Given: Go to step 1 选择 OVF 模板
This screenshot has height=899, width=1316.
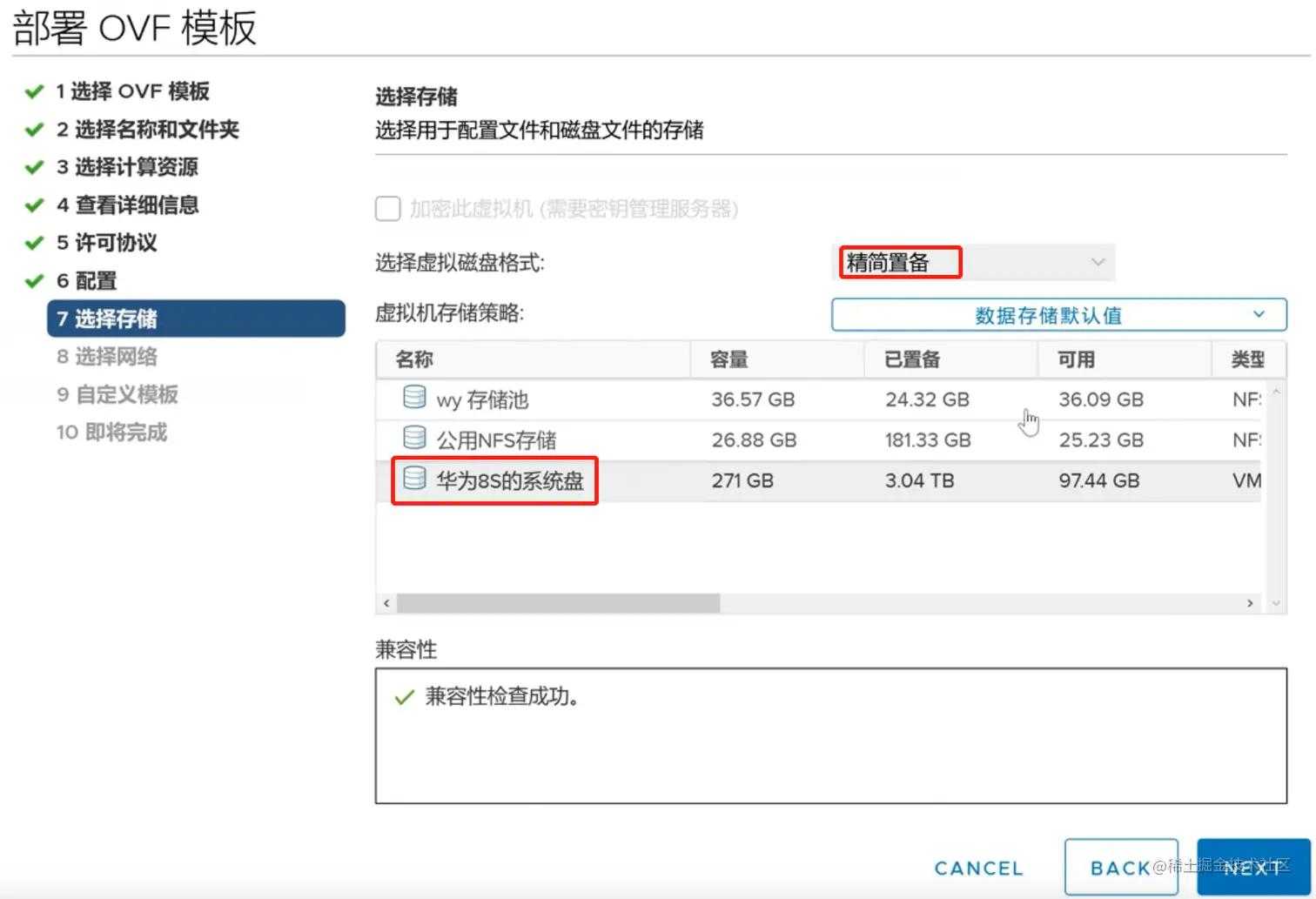Looking at the screenshot, I should (132, 91).
